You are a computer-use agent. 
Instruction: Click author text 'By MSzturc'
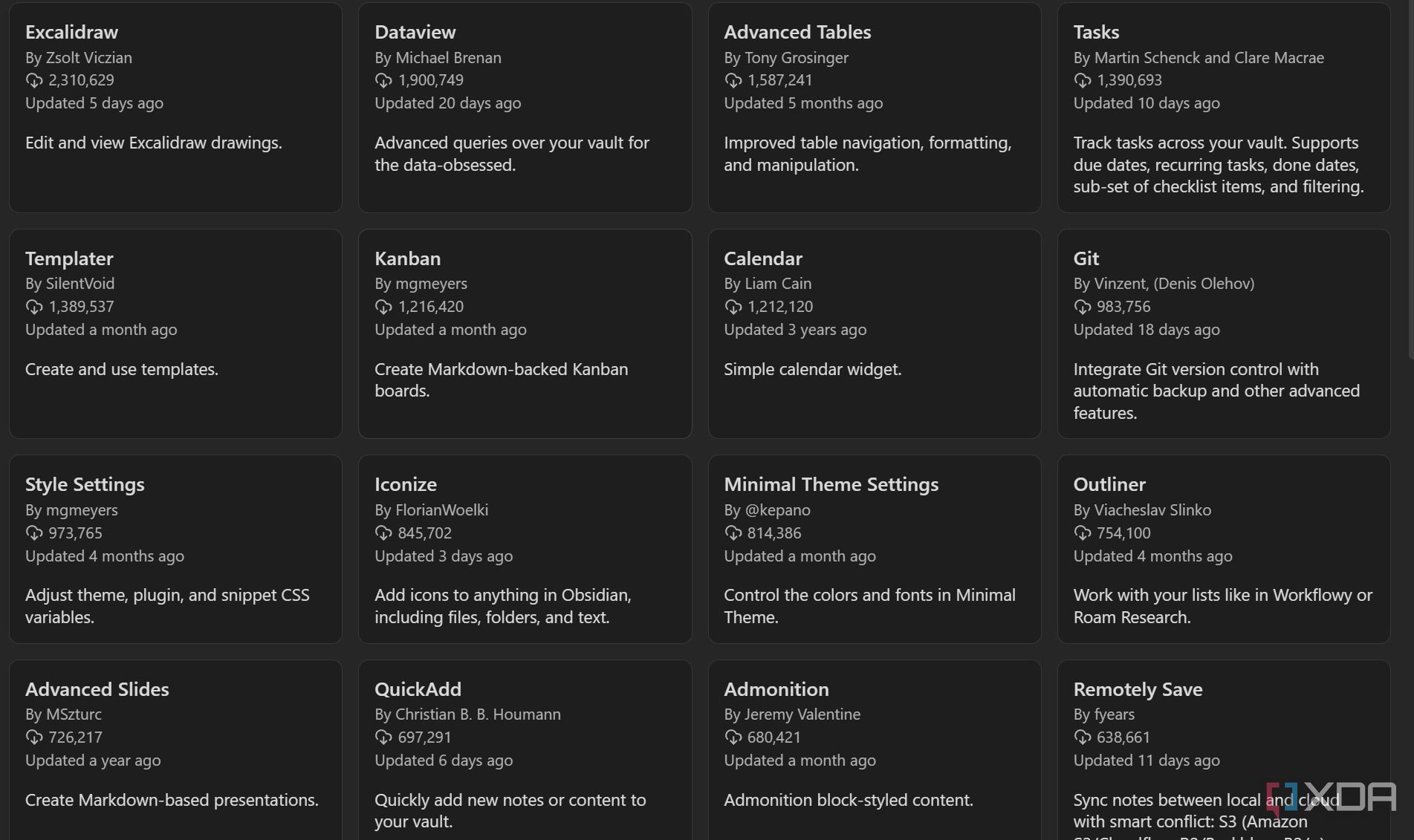coord(63,714)
